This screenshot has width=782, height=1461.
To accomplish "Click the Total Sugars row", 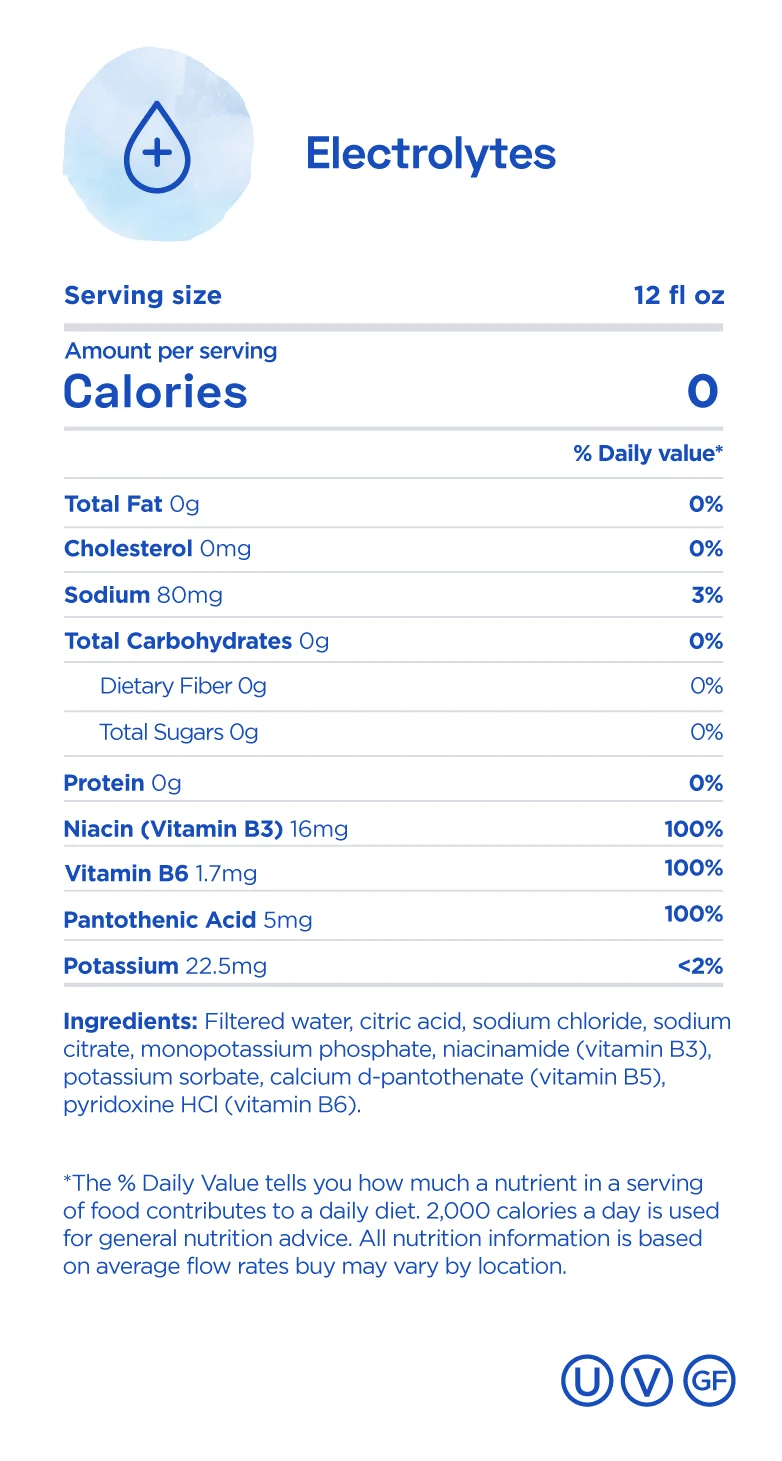I will tap(179, 732).
